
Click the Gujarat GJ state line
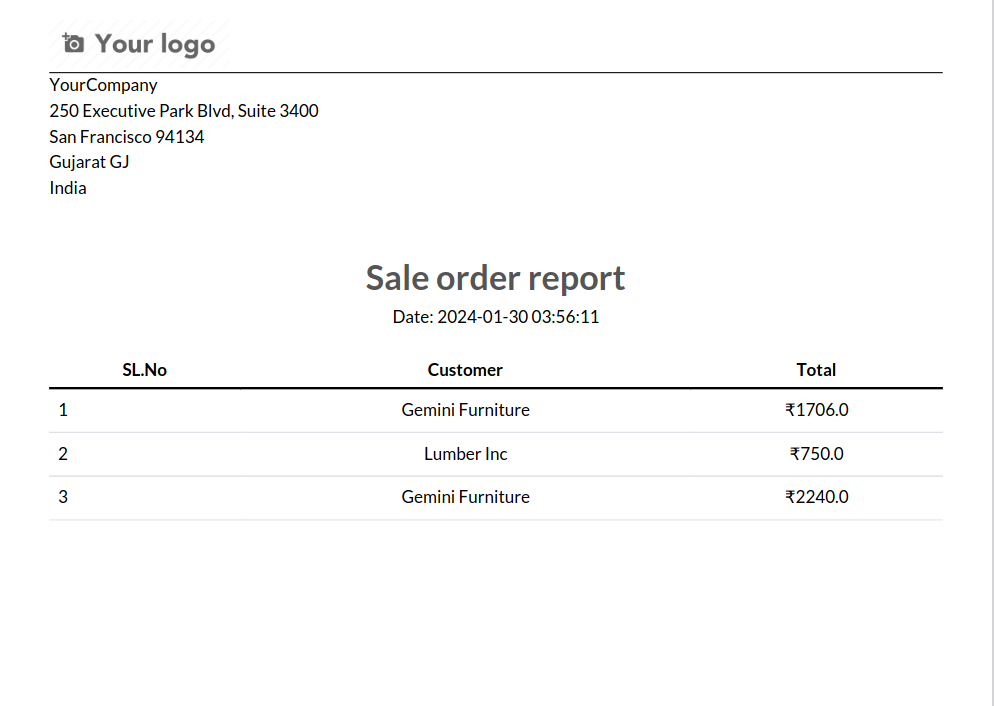point(89,162)
